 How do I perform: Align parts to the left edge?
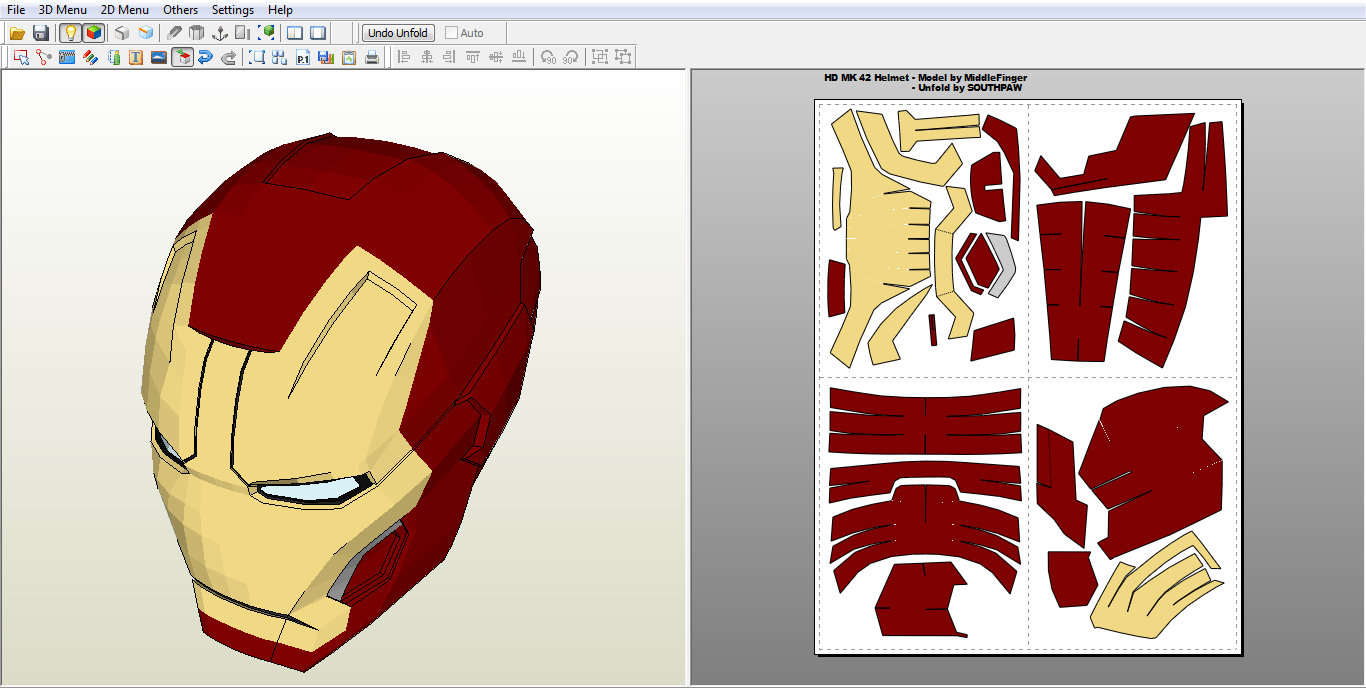tap(404, 57)
